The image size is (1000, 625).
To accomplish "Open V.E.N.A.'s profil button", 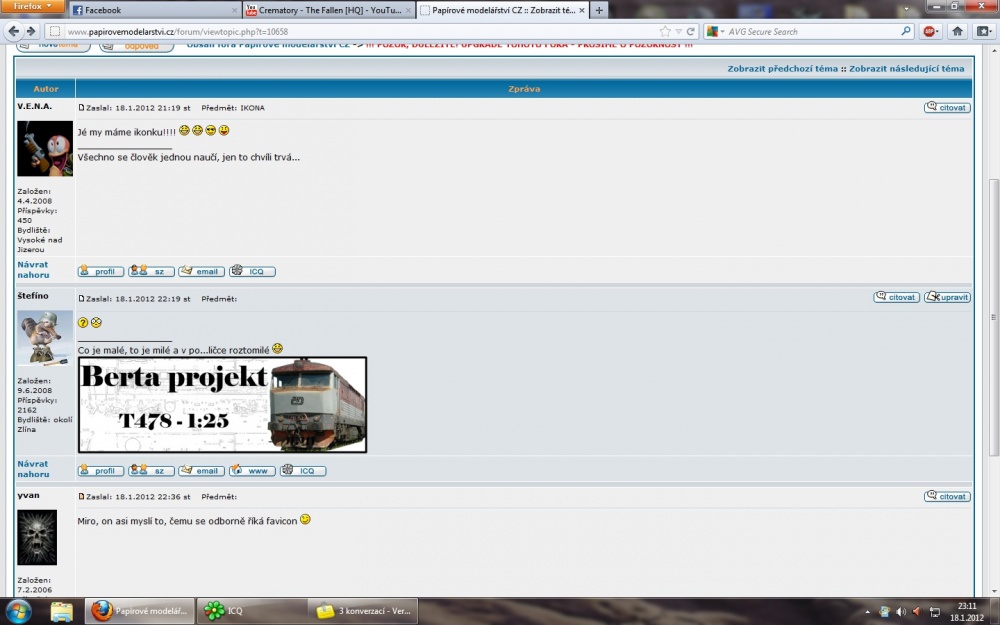I will click(101, 271).
